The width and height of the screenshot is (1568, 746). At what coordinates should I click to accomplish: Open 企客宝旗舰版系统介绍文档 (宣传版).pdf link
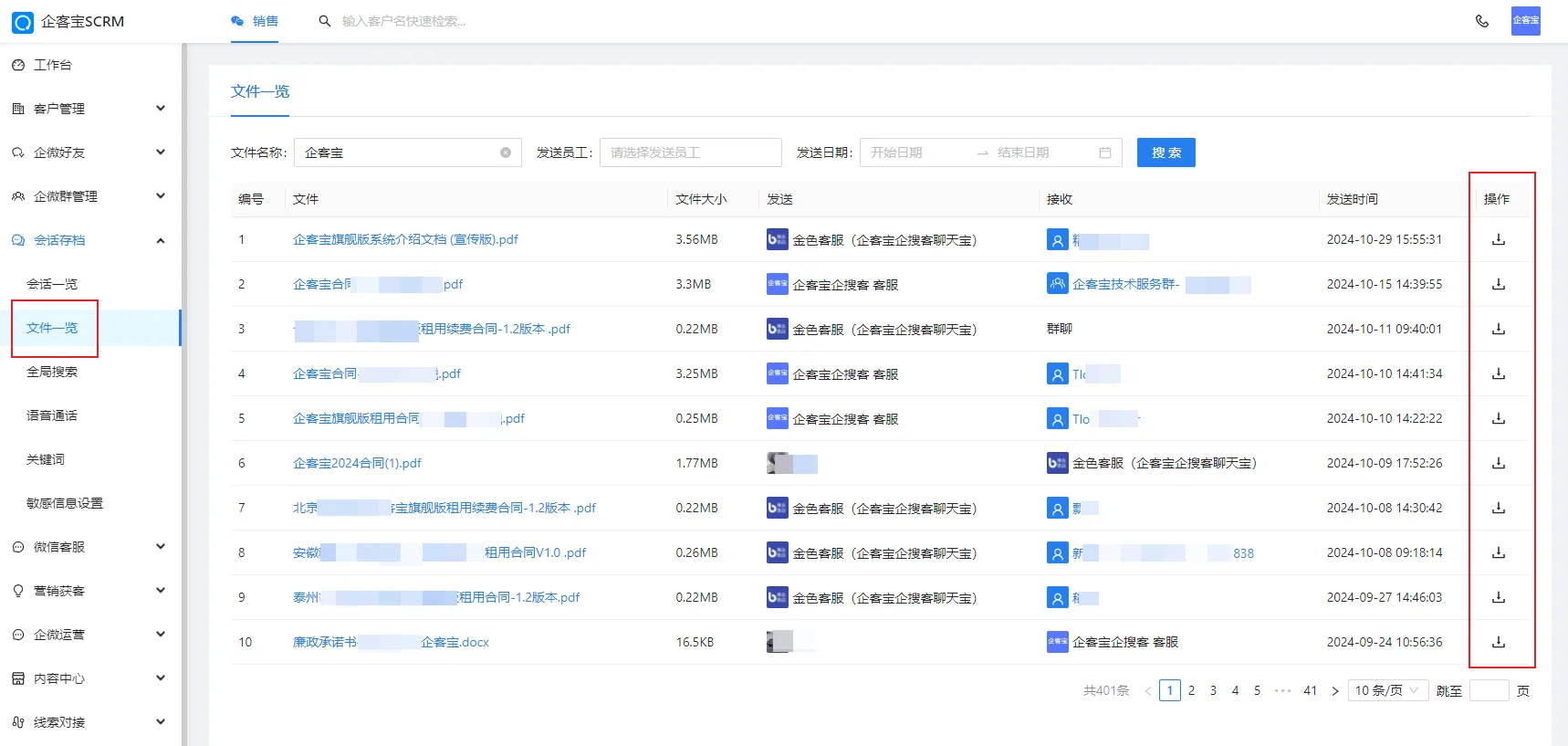[x=405, y=239]
